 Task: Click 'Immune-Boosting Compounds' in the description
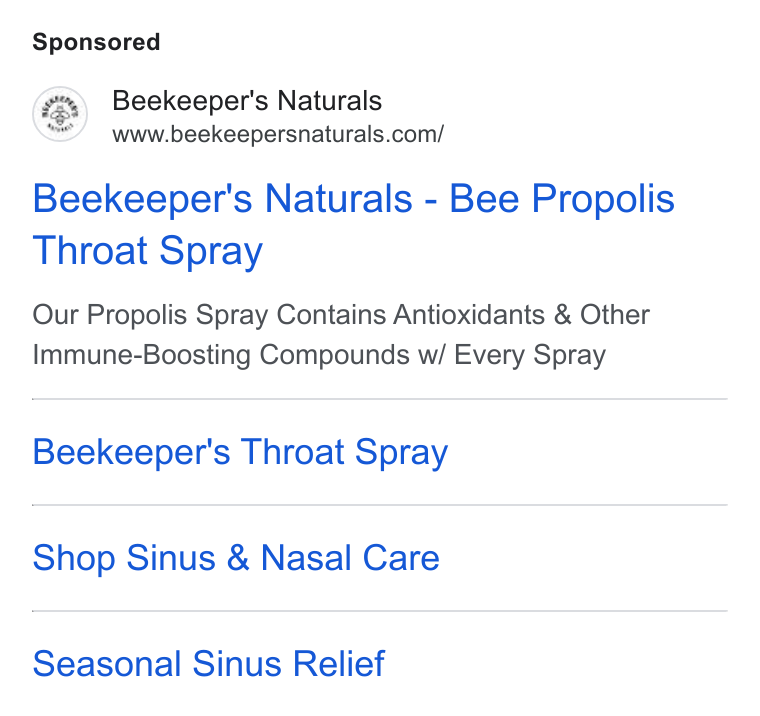221,355
